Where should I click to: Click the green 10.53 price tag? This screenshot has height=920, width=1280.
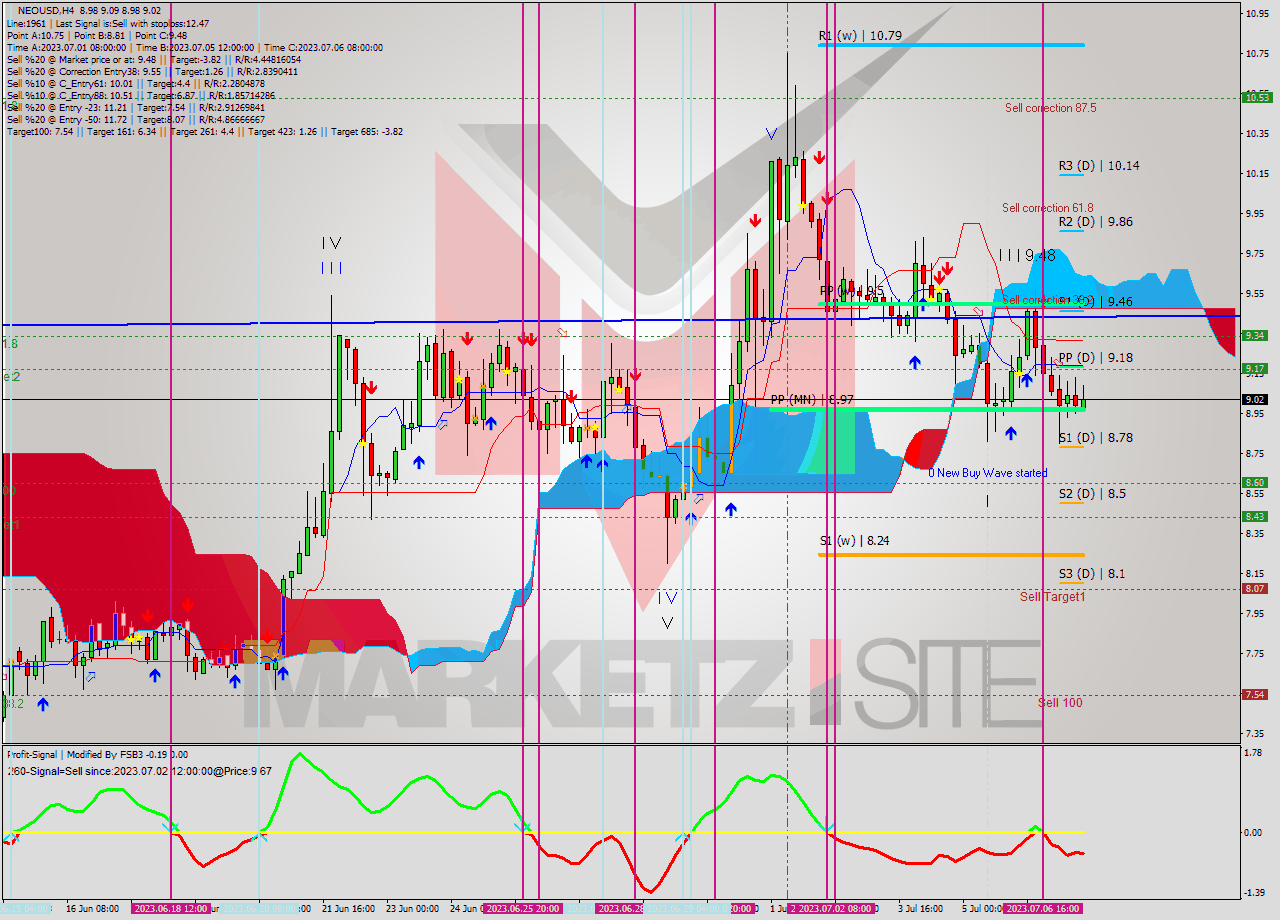[1256, 97]
